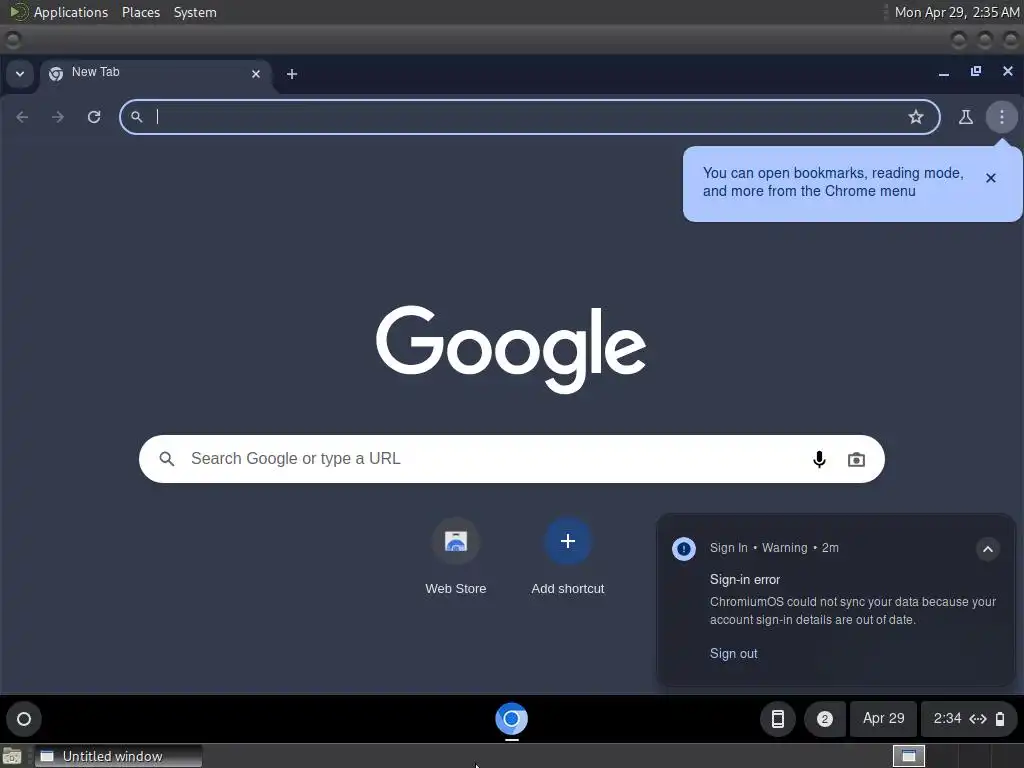Image resolution: width=1024 pixels, height=768 pixels.
Task: Go back to previous page
Action: pos(22,117)
